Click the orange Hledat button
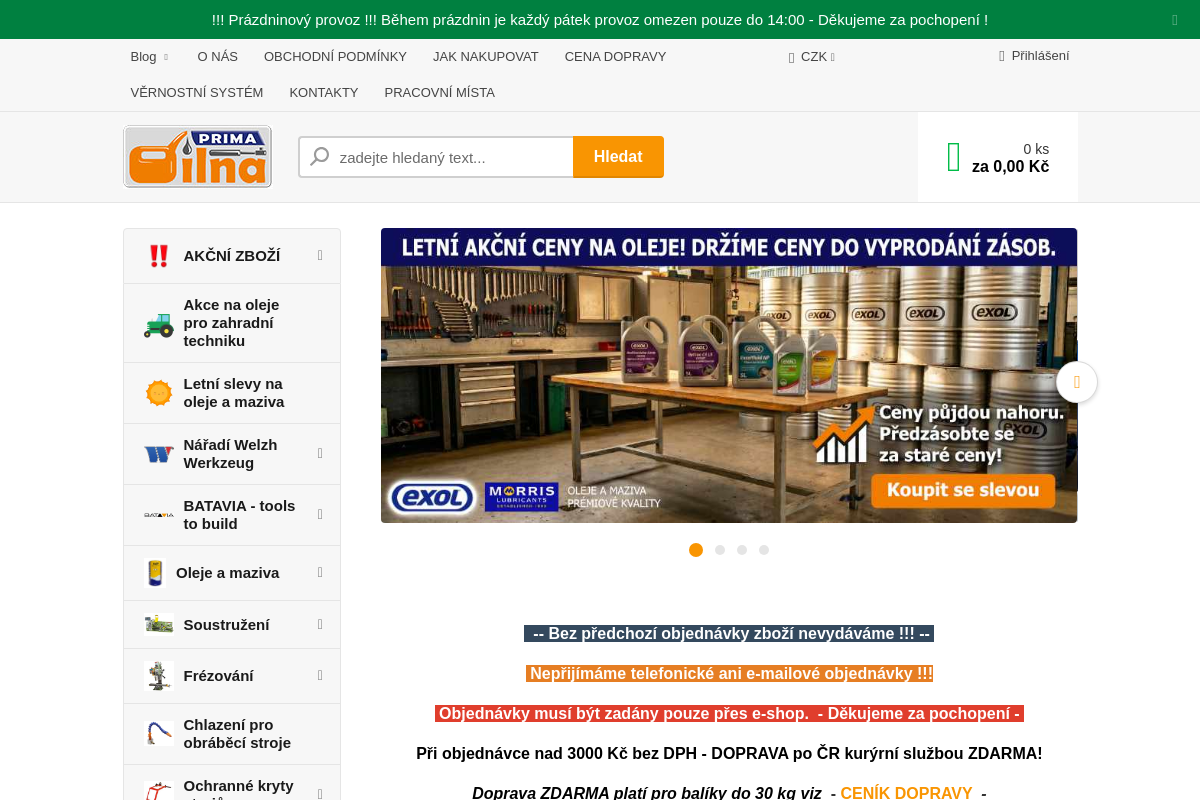 (x=618, y=157)
